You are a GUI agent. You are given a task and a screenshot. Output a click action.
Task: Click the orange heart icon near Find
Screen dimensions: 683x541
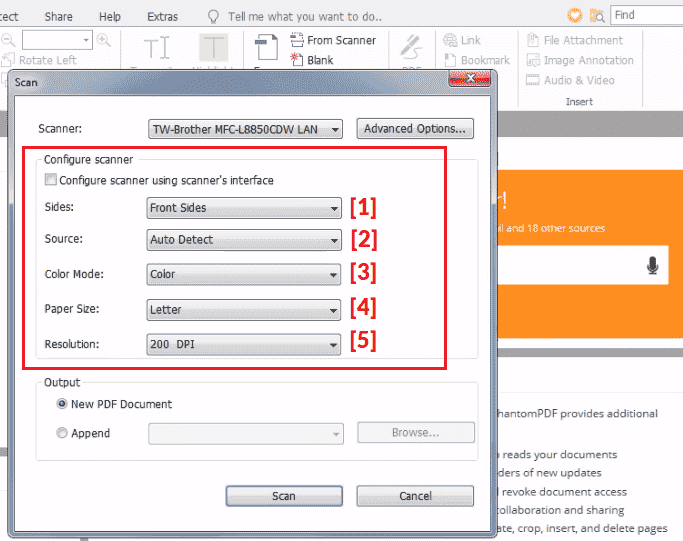575,16
